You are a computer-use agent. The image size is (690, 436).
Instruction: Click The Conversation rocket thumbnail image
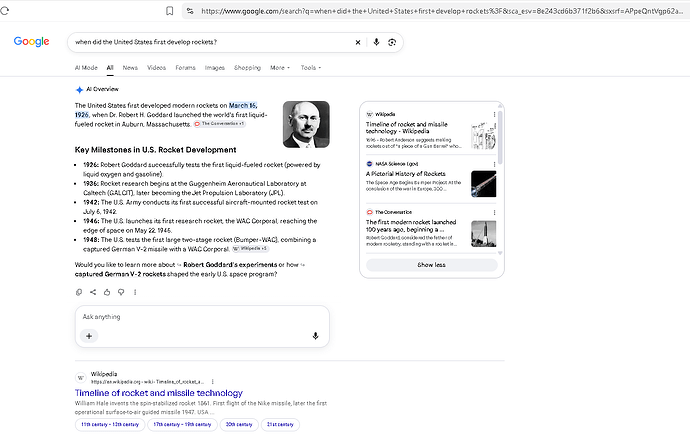[x=484, y=234]
